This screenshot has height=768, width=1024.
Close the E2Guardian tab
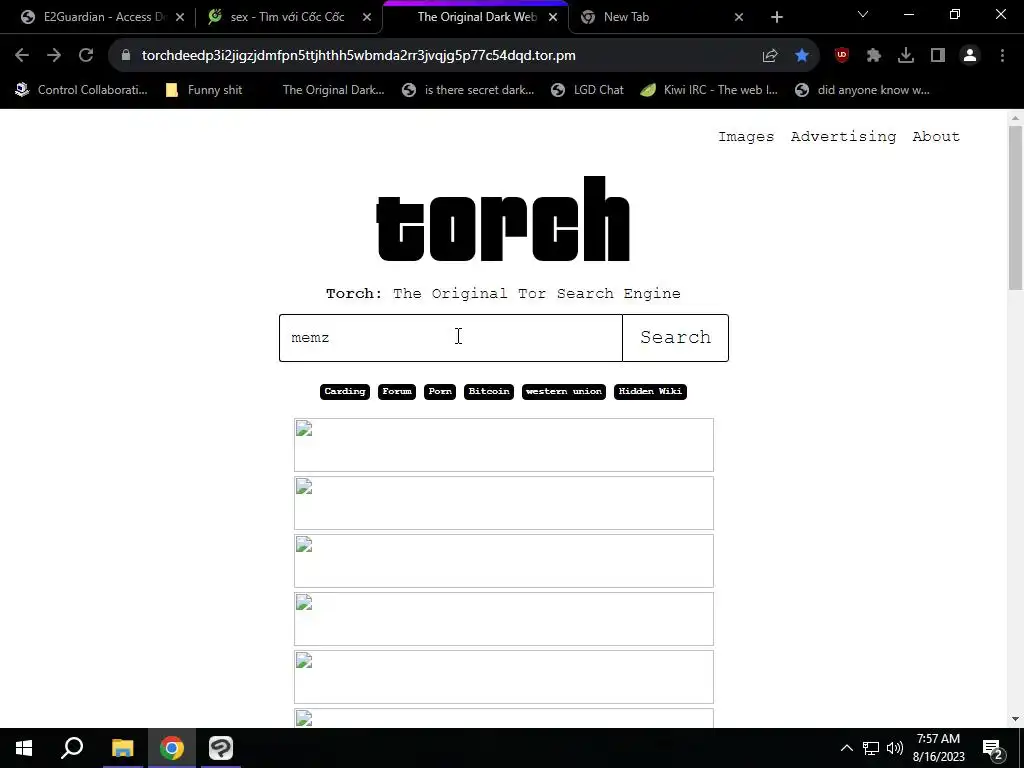pos(180,17)
